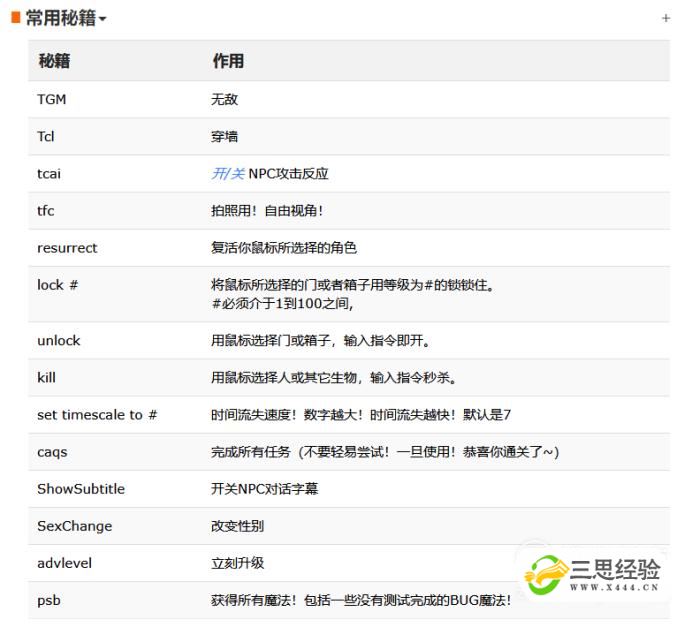Open the 开/关 link in tcai row

[228, 173]
